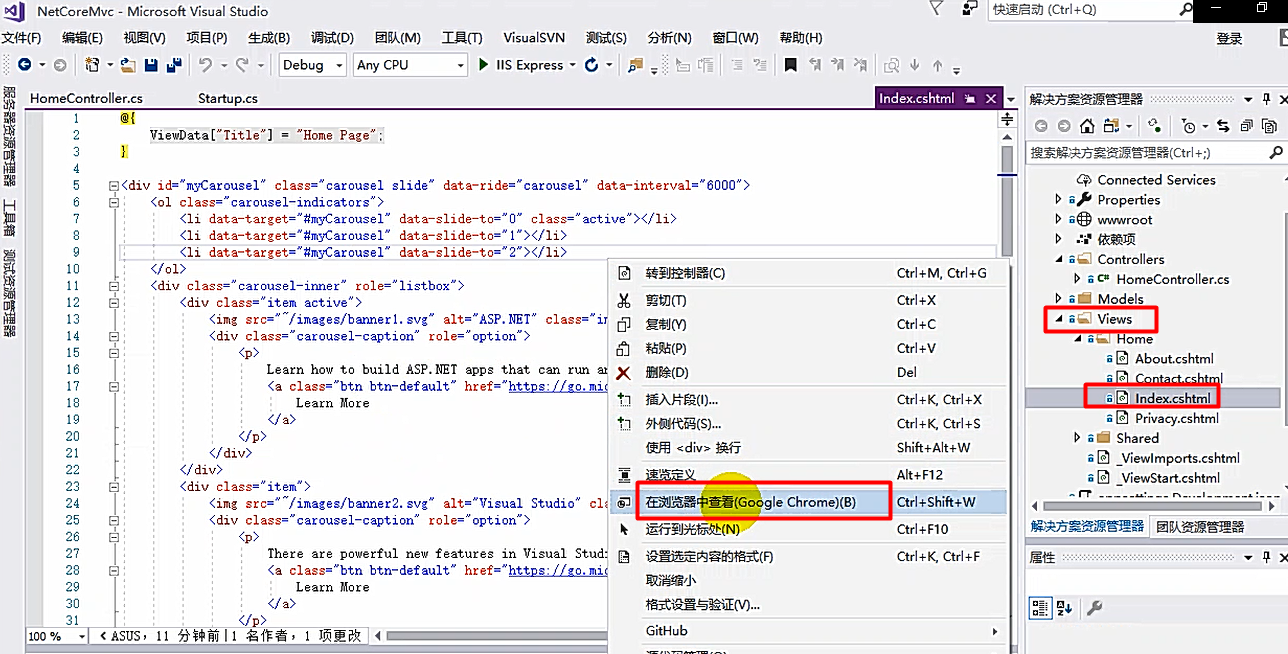Sort Properties panel alphabetically

(1064, 608)
